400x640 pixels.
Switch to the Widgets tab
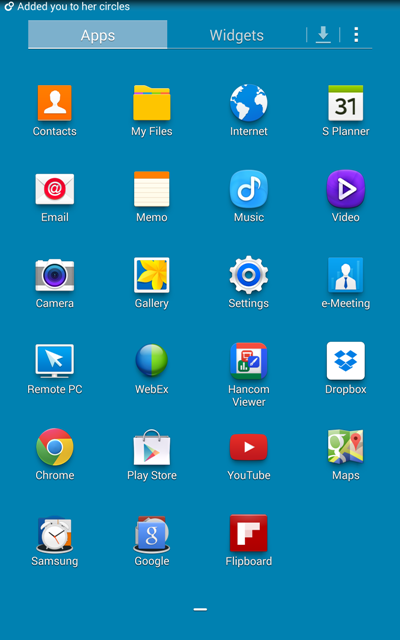pos(237,35)
